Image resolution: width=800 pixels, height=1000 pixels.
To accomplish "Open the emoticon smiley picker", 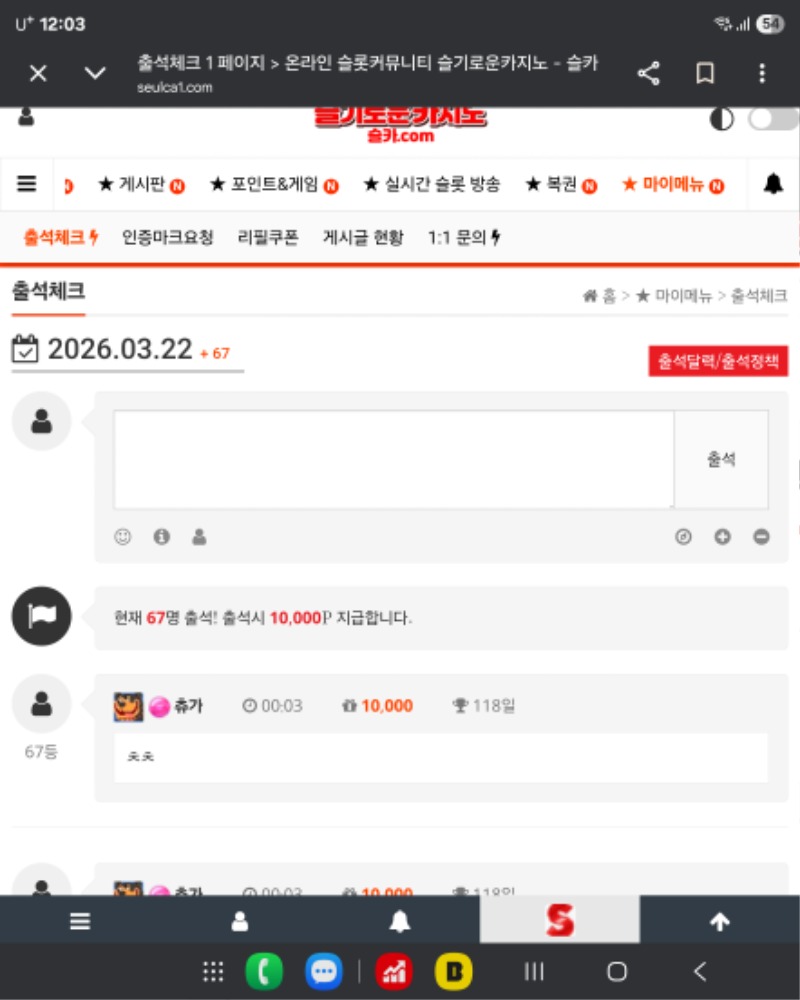I will point(123,537).
